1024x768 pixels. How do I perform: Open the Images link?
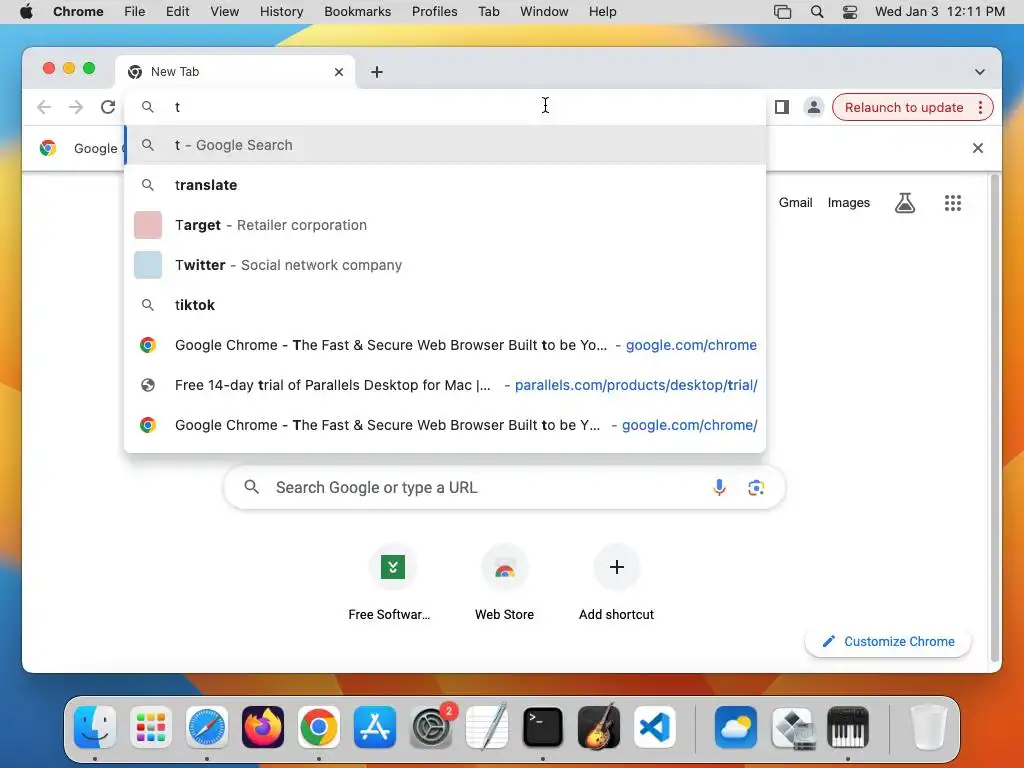click(x=848, y=203)
